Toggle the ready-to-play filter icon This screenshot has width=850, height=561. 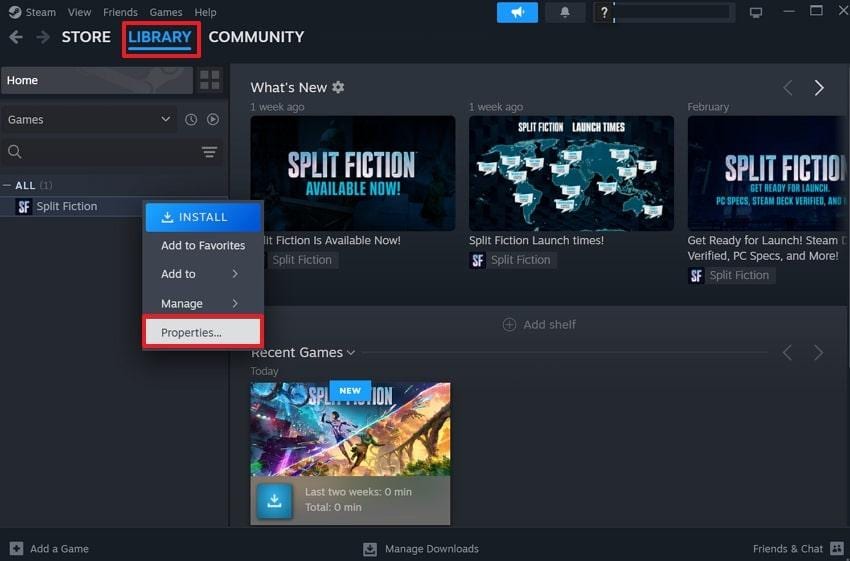tap(213, 119)
